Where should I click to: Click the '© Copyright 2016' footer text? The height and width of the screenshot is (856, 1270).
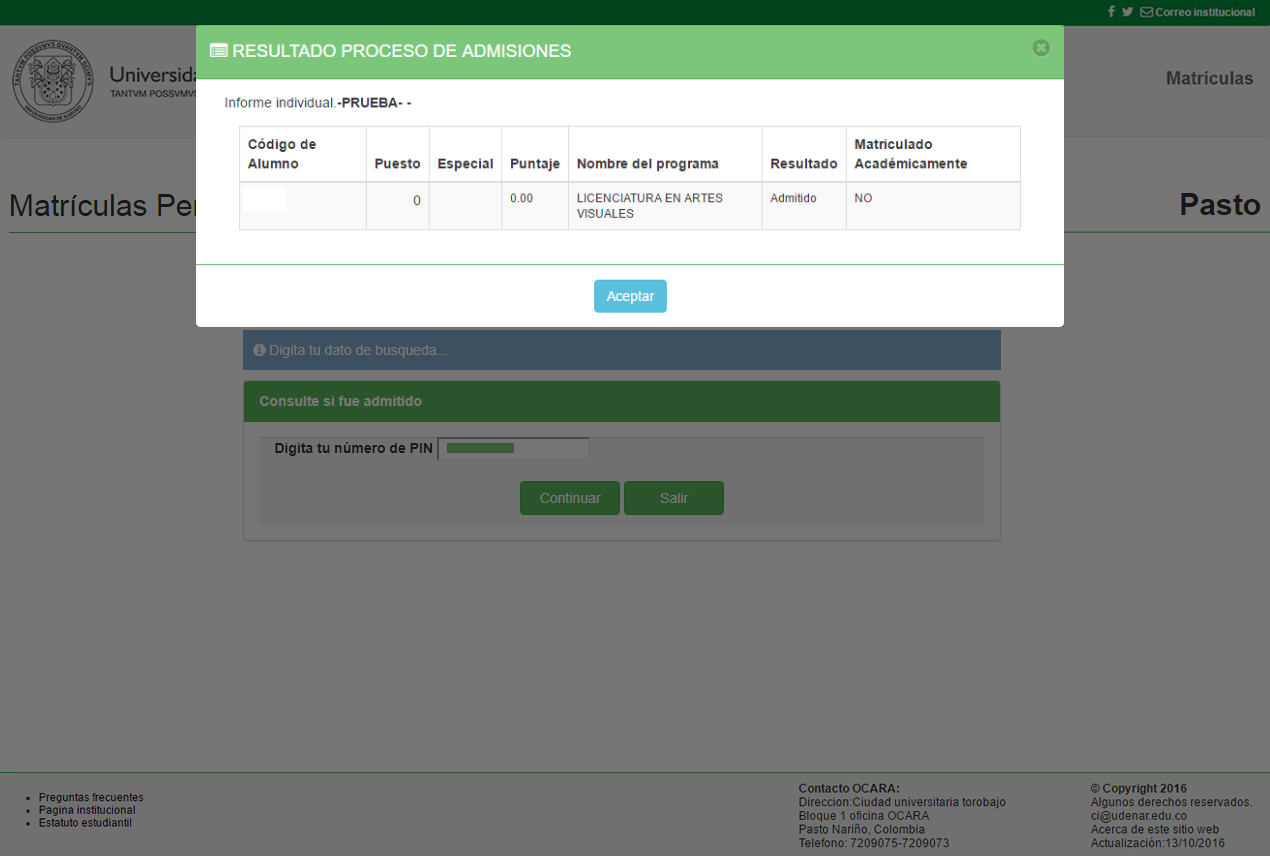tap(1139, 789)
